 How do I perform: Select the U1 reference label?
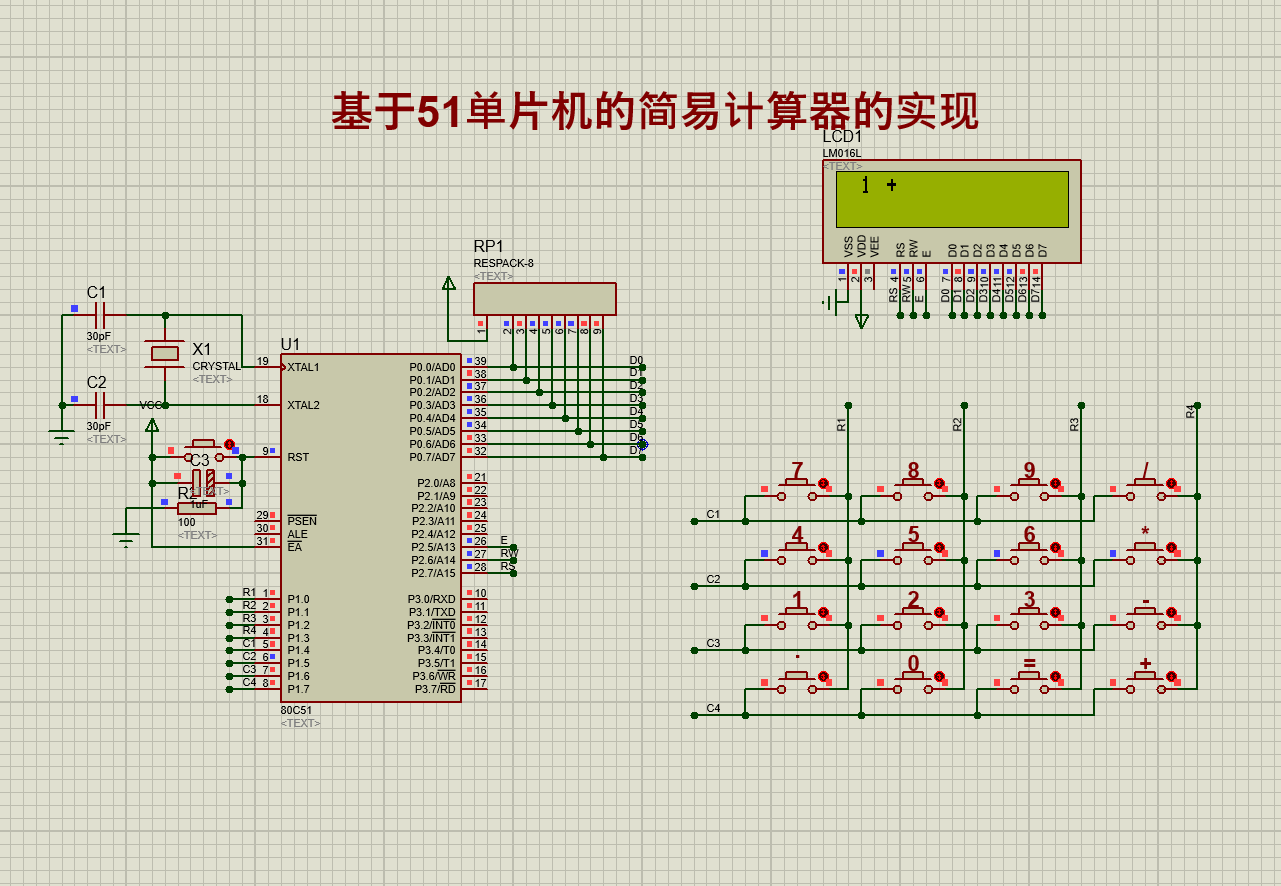pos(290,344)
